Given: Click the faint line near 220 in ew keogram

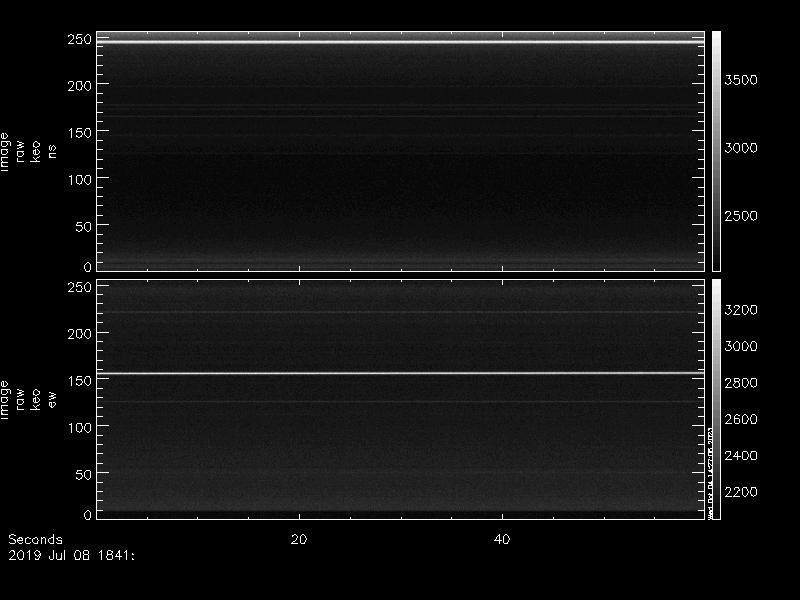Looking at the screenshot, I should click(x=400, y=312).
